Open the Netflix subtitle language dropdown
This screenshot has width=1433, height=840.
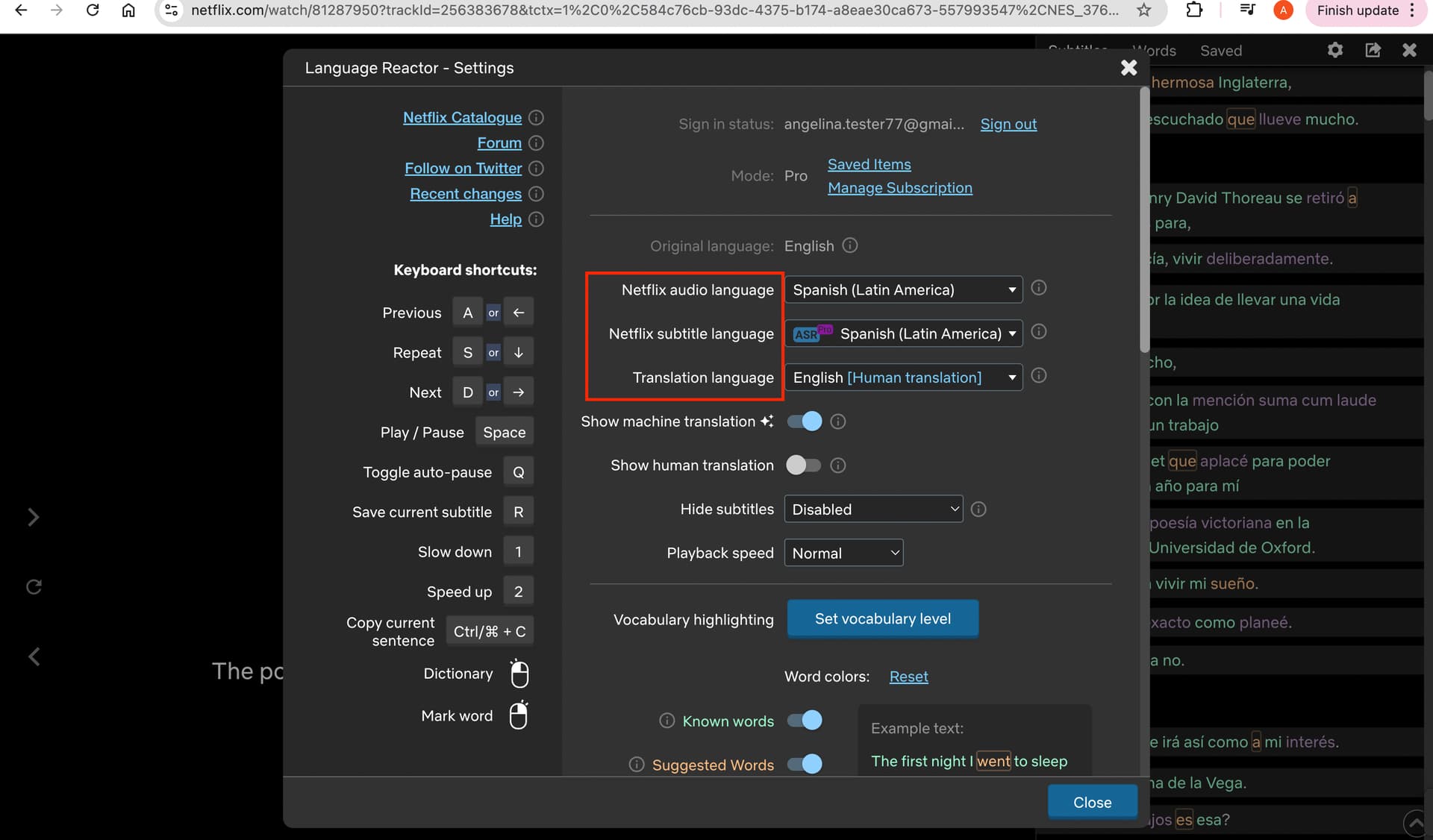pyautogui.click(x=903, y=333)
